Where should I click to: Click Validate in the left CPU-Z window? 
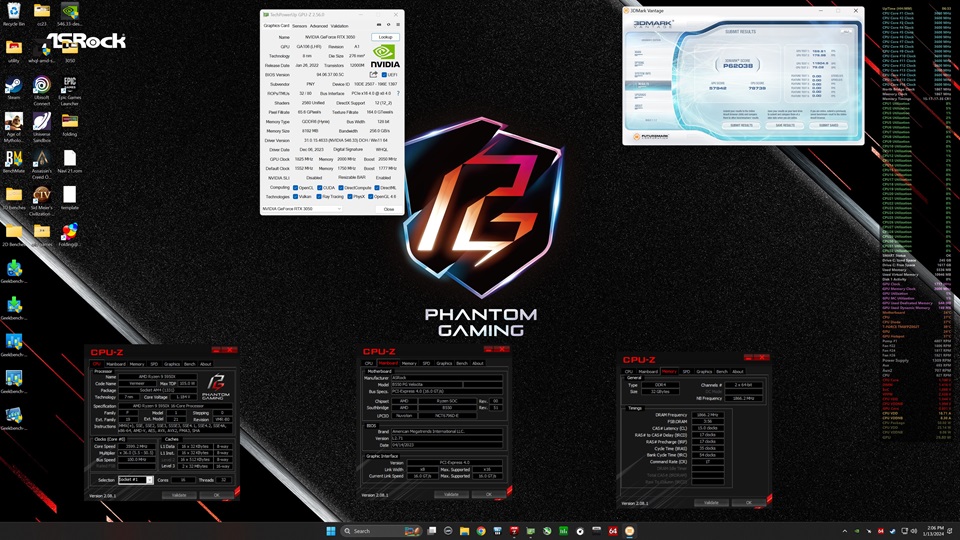point(179,495)
